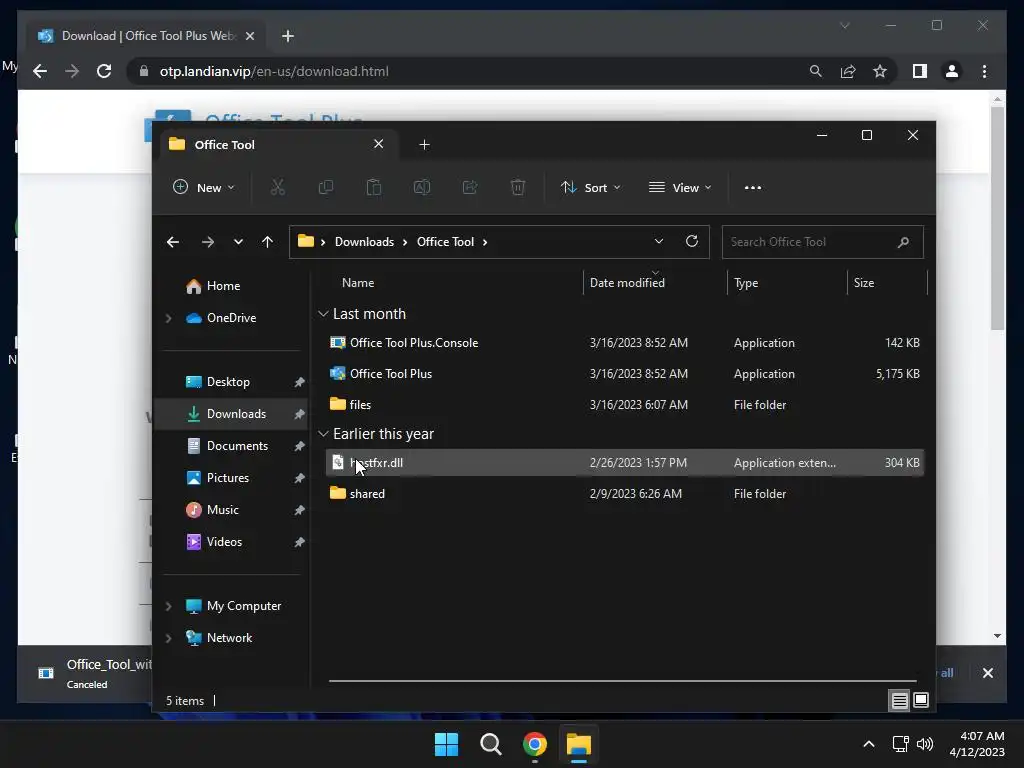Screen dimensions: 1024x768
Task: Click the Share icon in Explorer toolbar
Action: pyautogui.click(x=470, y=187)
